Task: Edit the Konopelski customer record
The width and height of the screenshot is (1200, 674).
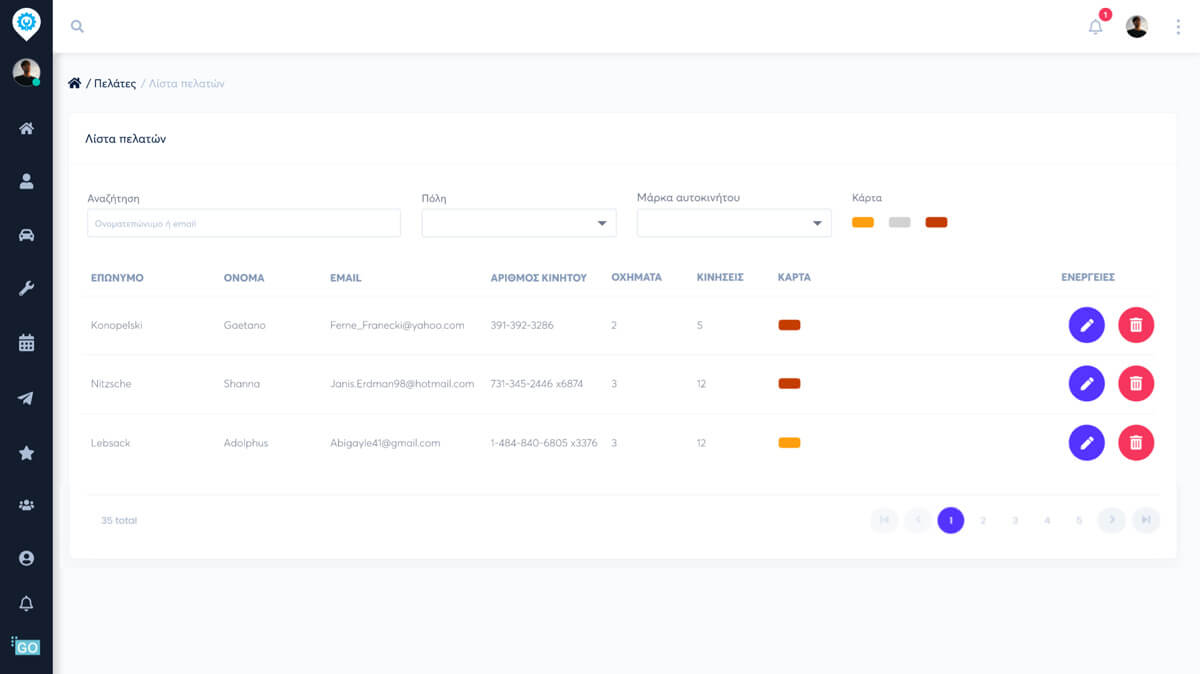Action: coord(1087,324)
